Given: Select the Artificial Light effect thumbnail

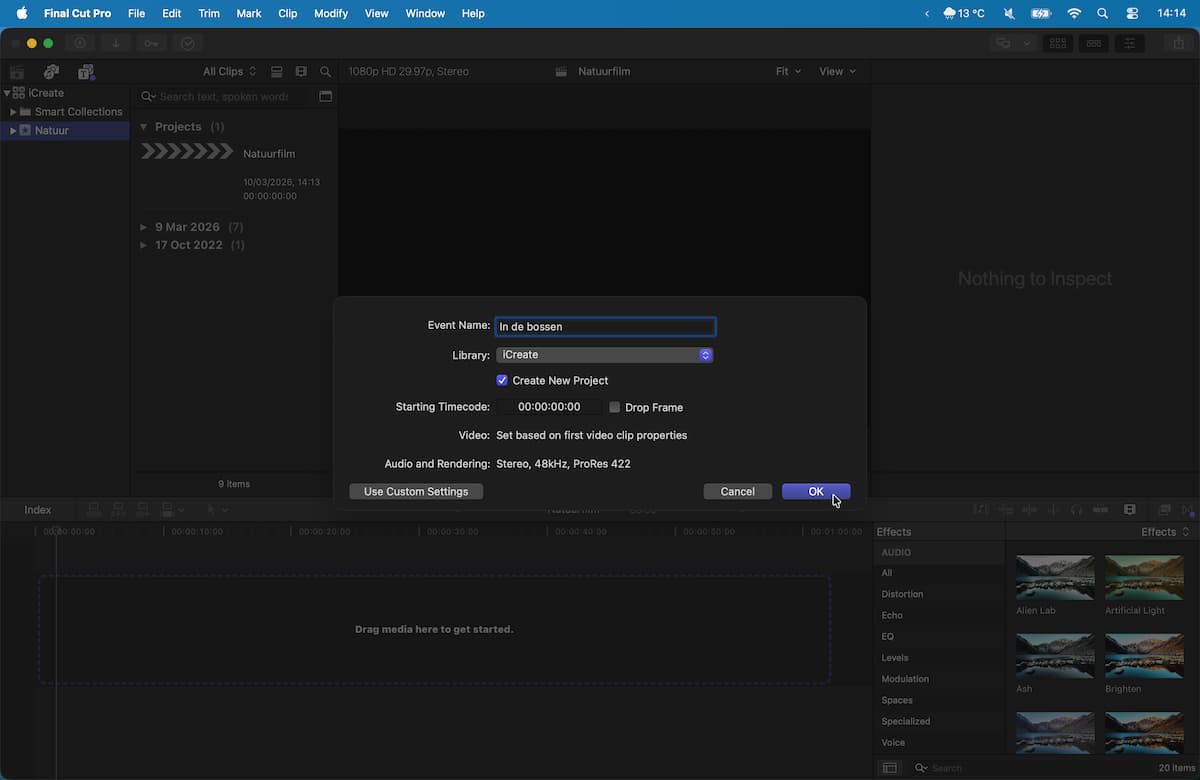Looking at the screenshot, I should tap(1144, 578).
